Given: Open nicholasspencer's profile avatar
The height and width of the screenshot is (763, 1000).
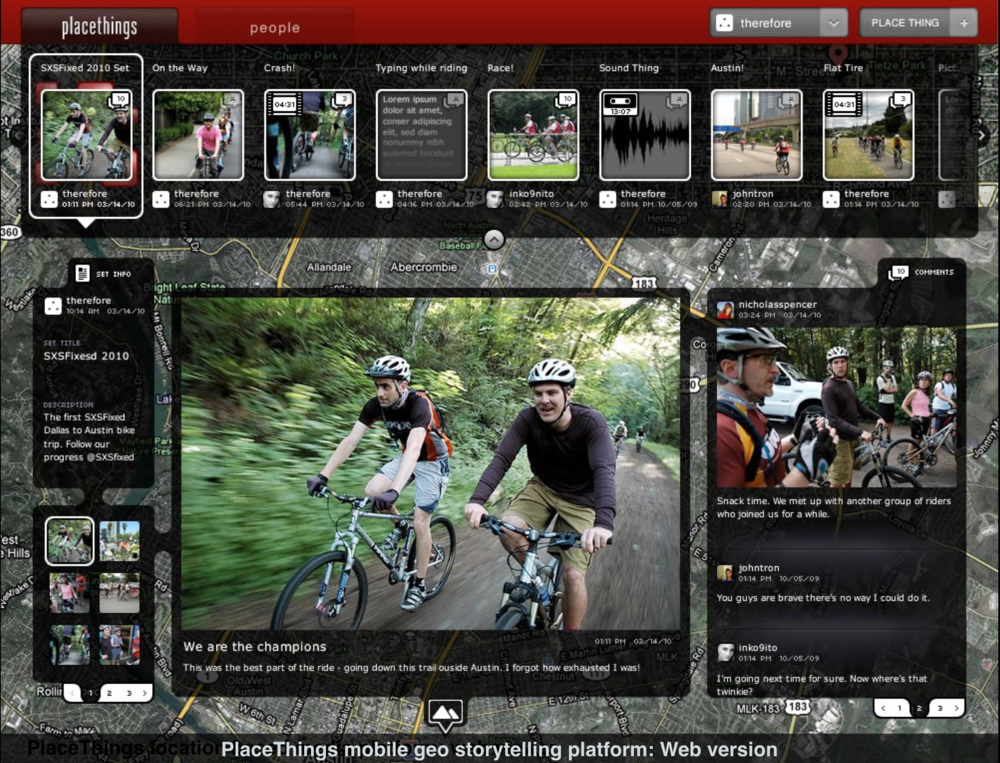Looking at the screenshot, I should click(725, 310).
